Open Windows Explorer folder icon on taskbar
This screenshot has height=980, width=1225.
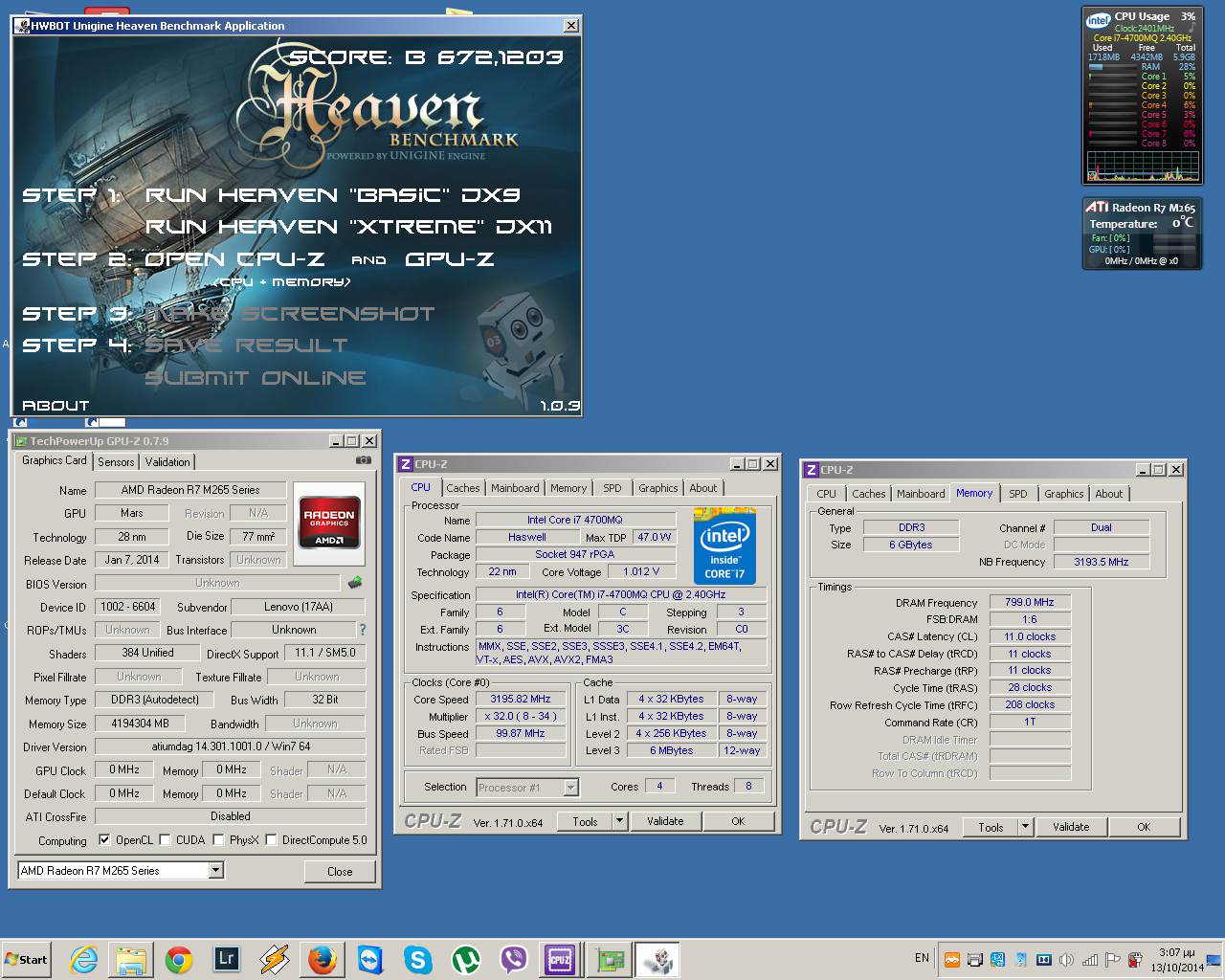point(131,959)
